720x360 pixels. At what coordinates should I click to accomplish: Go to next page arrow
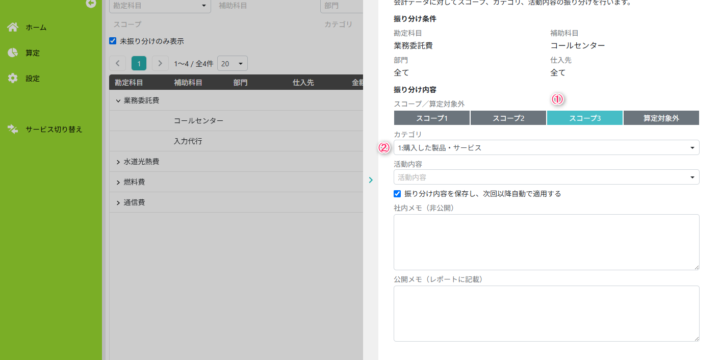pos(160,63)
